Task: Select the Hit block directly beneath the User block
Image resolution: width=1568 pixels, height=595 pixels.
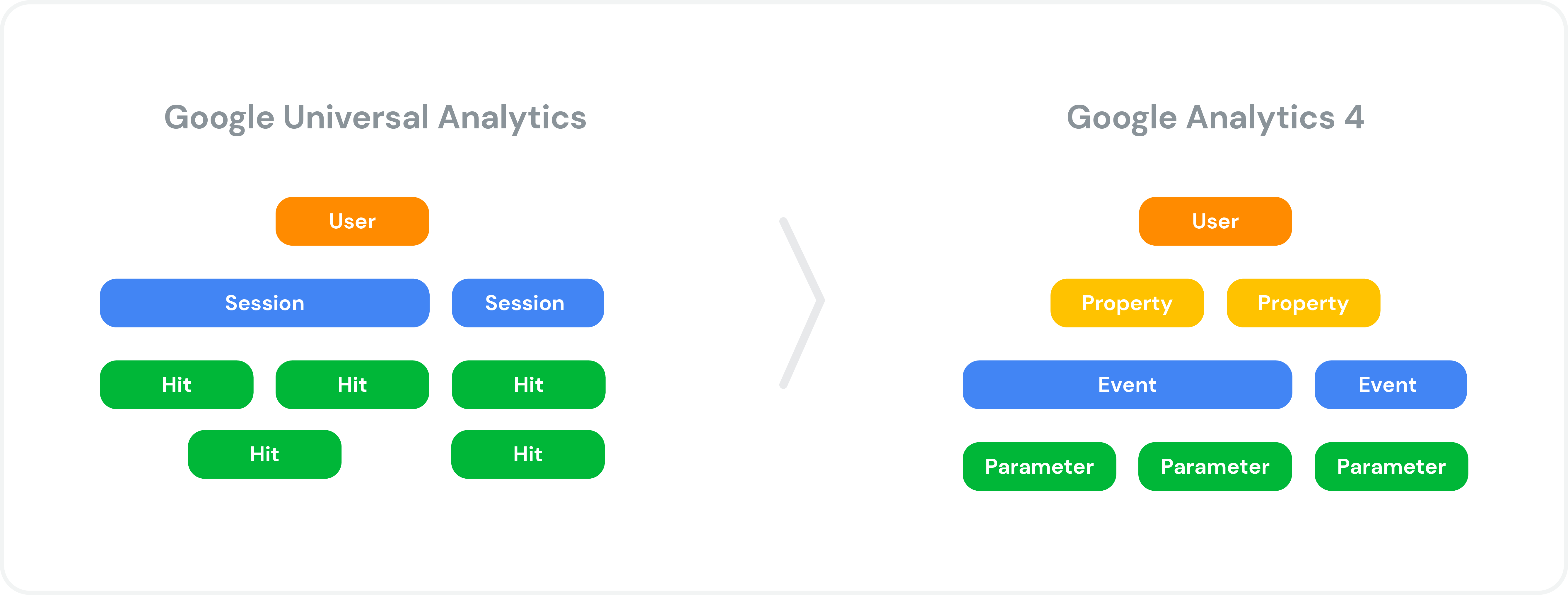Action: (x=352, y=384)
